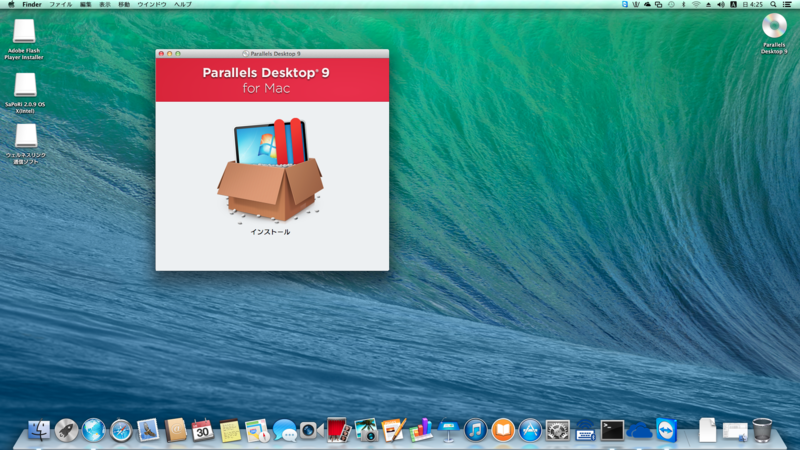Screen dimensions: 800x450
Task: Launch TeamViewer from the Dock
Action: pyautogui.click(x=667, y=431)
